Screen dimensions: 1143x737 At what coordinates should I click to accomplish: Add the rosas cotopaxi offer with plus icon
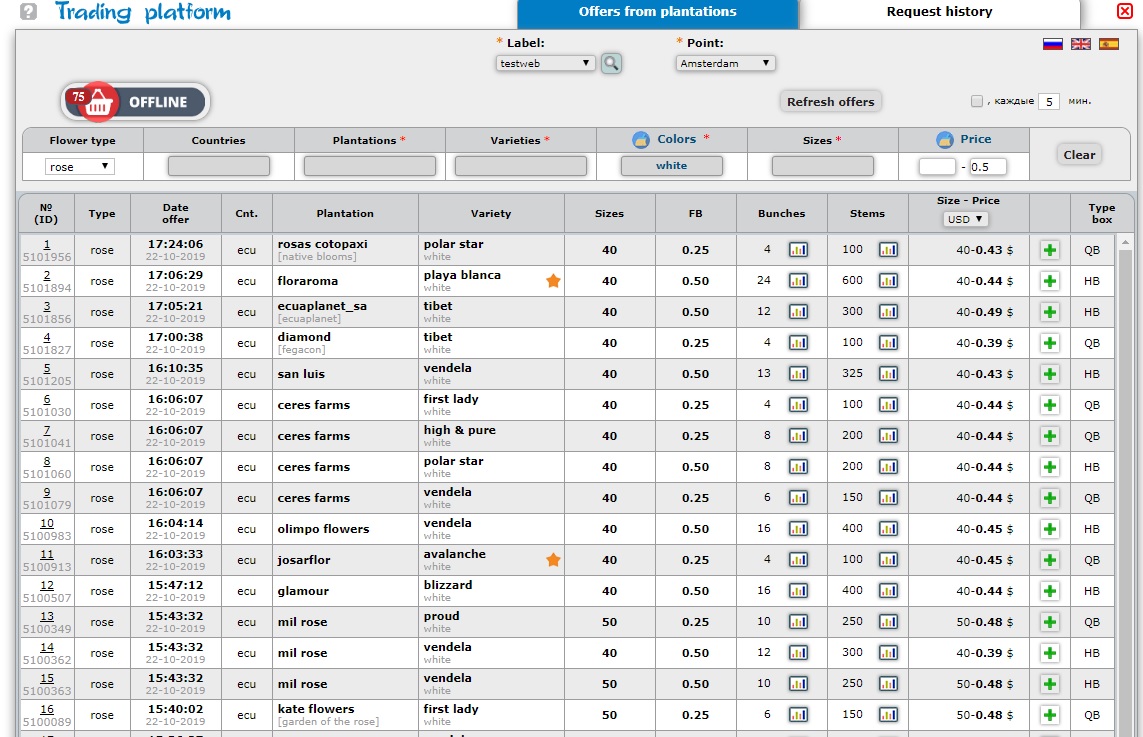(1049, 250)
